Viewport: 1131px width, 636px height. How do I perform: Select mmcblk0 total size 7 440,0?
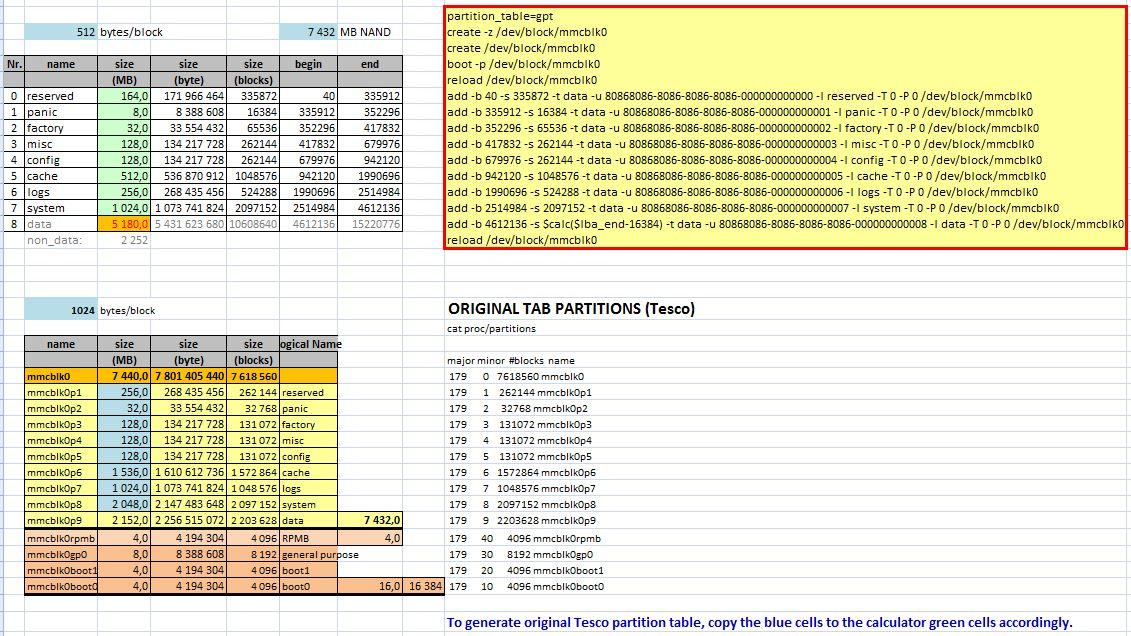124,376
